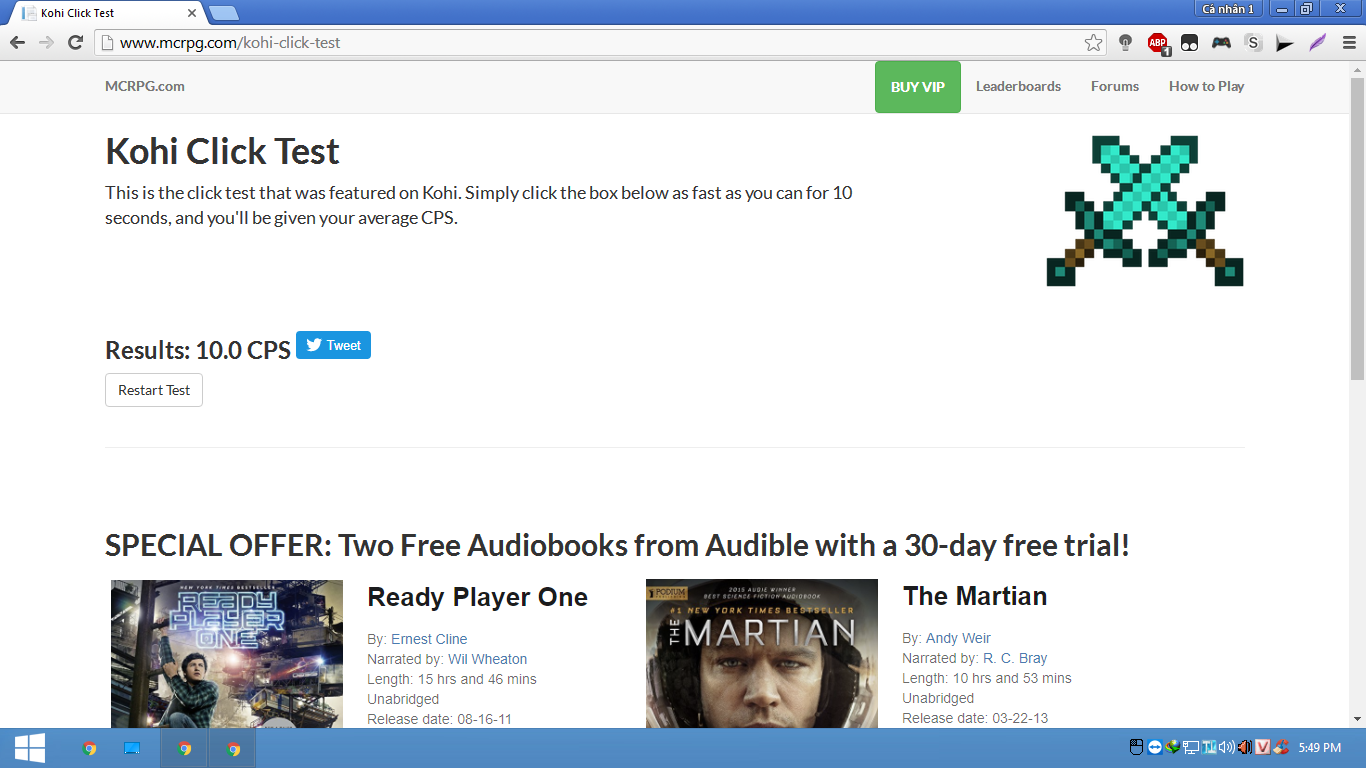Open the How to Play page

click(x=1206, y=86)
